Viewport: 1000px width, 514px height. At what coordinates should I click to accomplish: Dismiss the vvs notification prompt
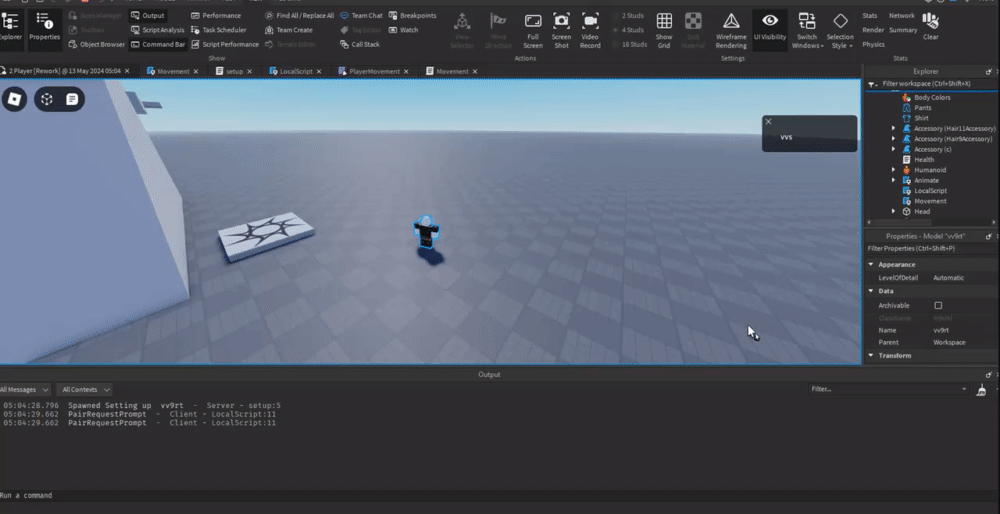(x=768, y=121)
